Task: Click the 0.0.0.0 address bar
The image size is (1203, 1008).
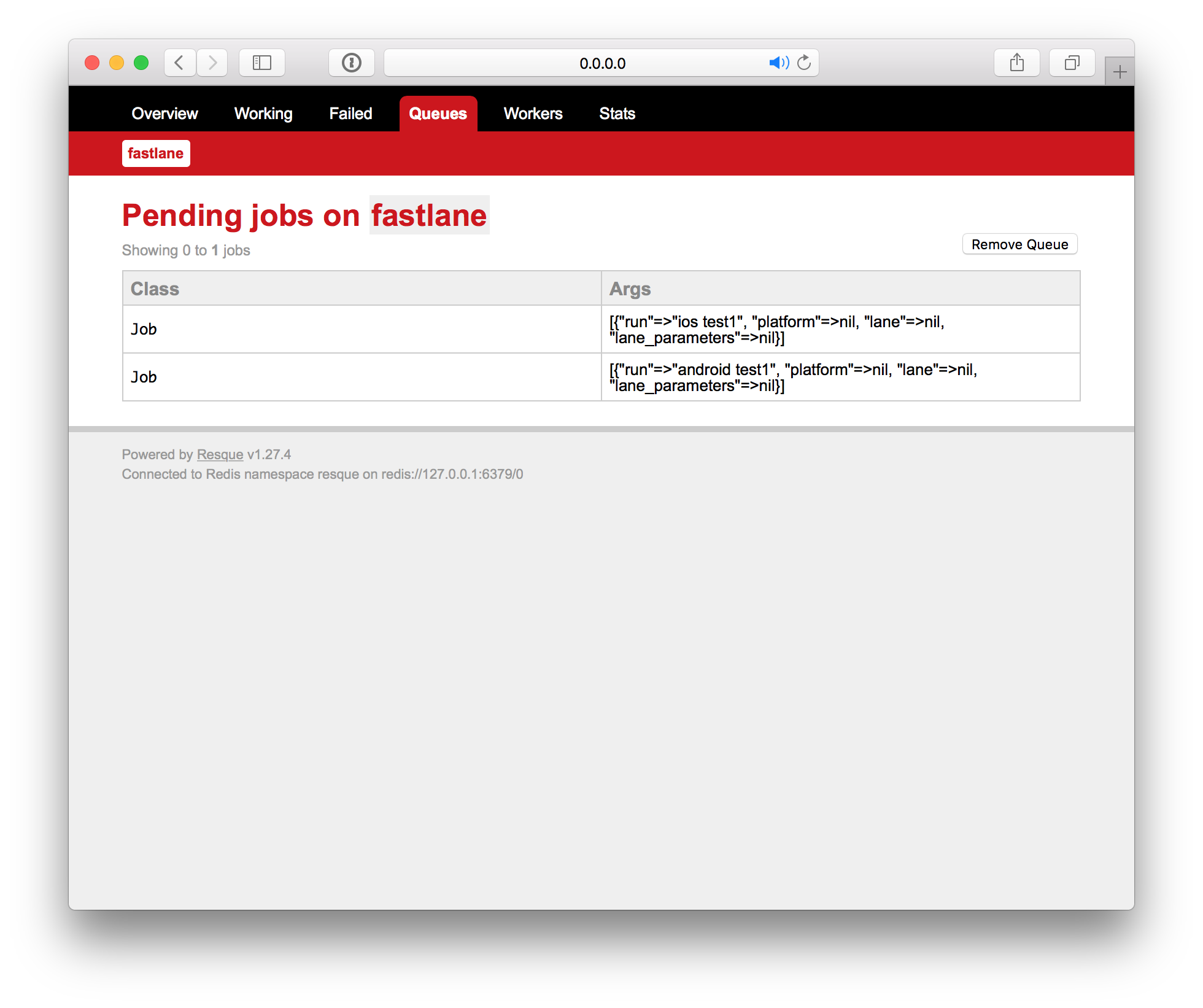Action: (601, 63)
